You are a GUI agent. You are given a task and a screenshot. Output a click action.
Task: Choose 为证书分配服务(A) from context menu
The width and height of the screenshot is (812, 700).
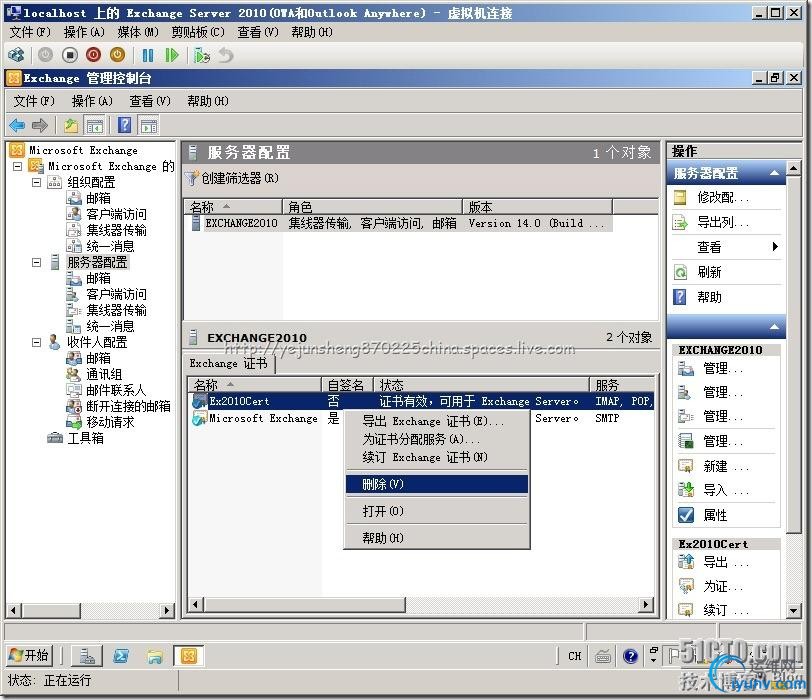click(x=437, y=439)
